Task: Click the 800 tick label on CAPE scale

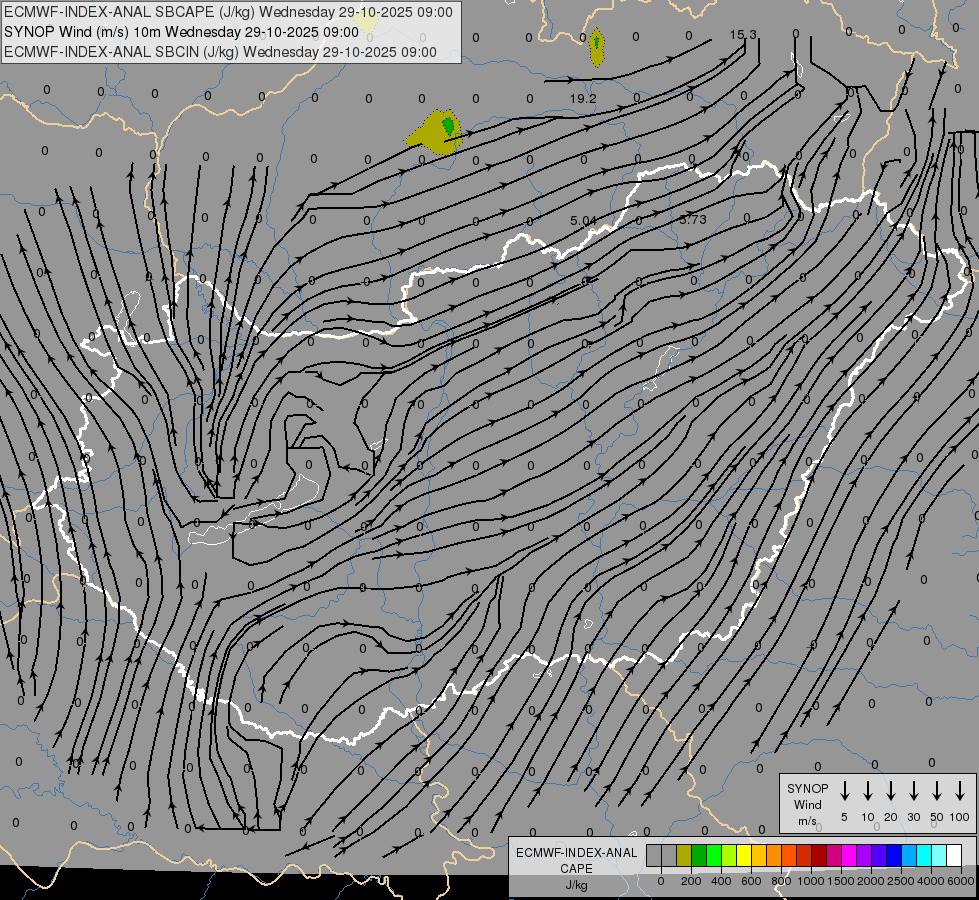Action: (781, 881)
